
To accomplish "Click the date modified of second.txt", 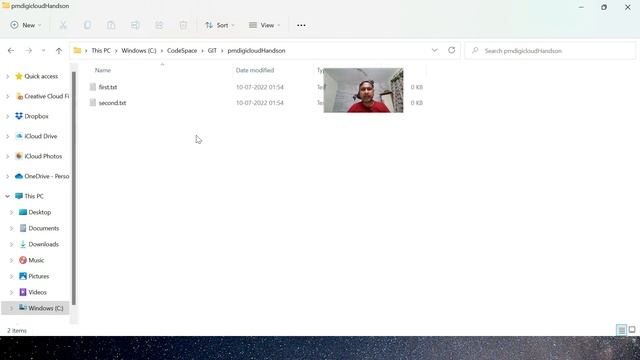I will pyautogui.click(x=260, y=103).
